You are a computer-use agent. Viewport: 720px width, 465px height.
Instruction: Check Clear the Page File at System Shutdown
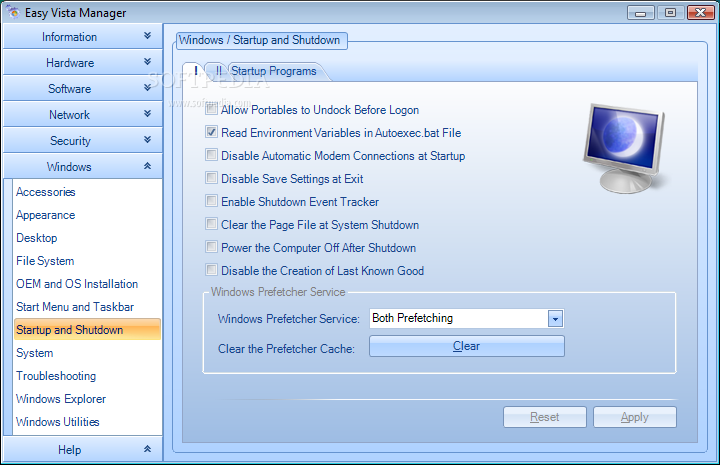click(211, 224)
